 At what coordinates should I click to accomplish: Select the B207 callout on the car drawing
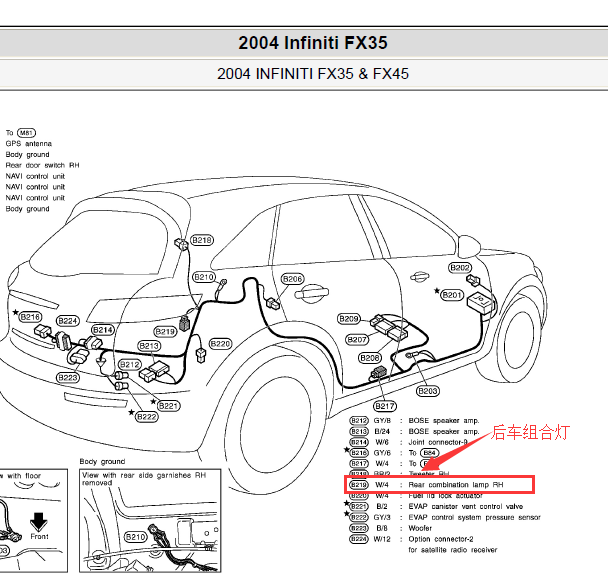357,340
